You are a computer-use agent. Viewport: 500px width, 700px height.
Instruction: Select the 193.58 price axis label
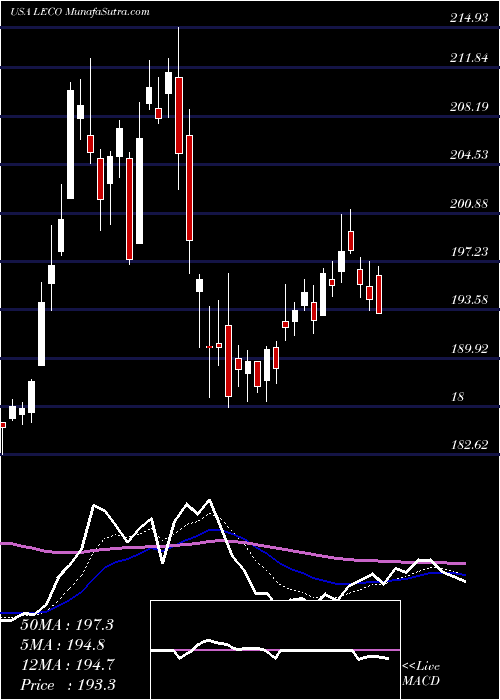tap(469, 300)
